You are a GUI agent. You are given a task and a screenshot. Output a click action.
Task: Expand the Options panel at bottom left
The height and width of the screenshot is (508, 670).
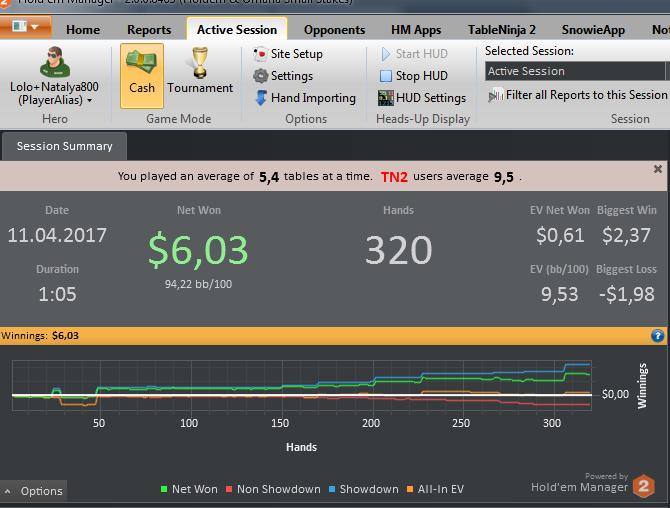(33, 491)
